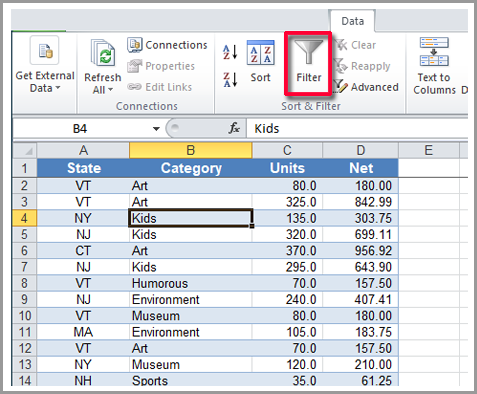This screenshot has height=394, width=477.
Task: Sort Z to A descending icon
Action: pyautogui.click(x=230, y=80)
